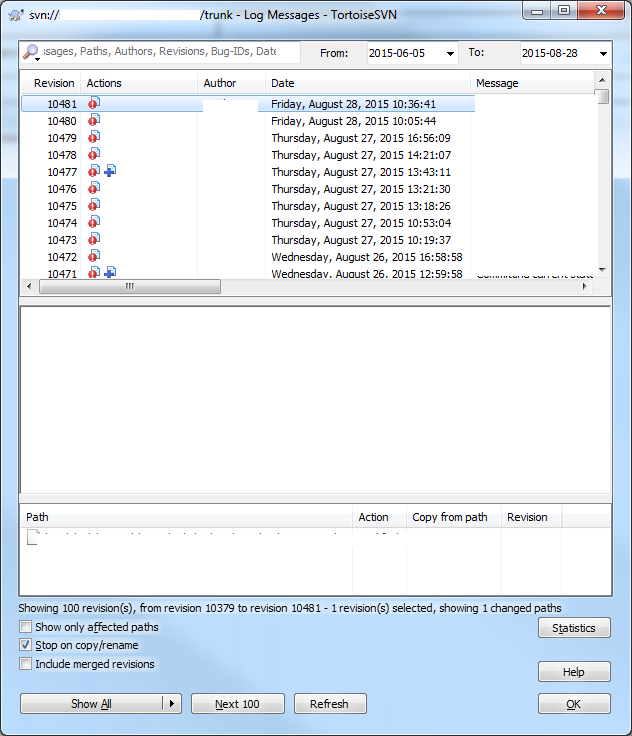Click modified action icon for revision 10473

[94, 239]
